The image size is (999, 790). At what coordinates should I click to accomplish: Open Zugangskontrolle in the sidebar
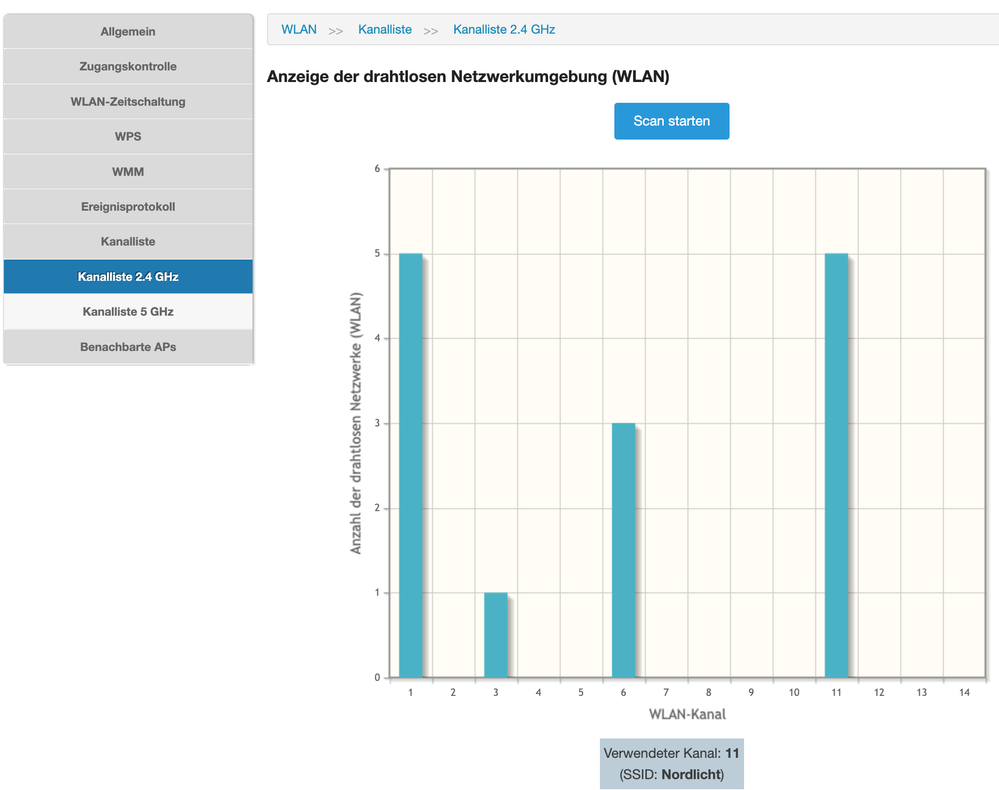click(128, 66)
